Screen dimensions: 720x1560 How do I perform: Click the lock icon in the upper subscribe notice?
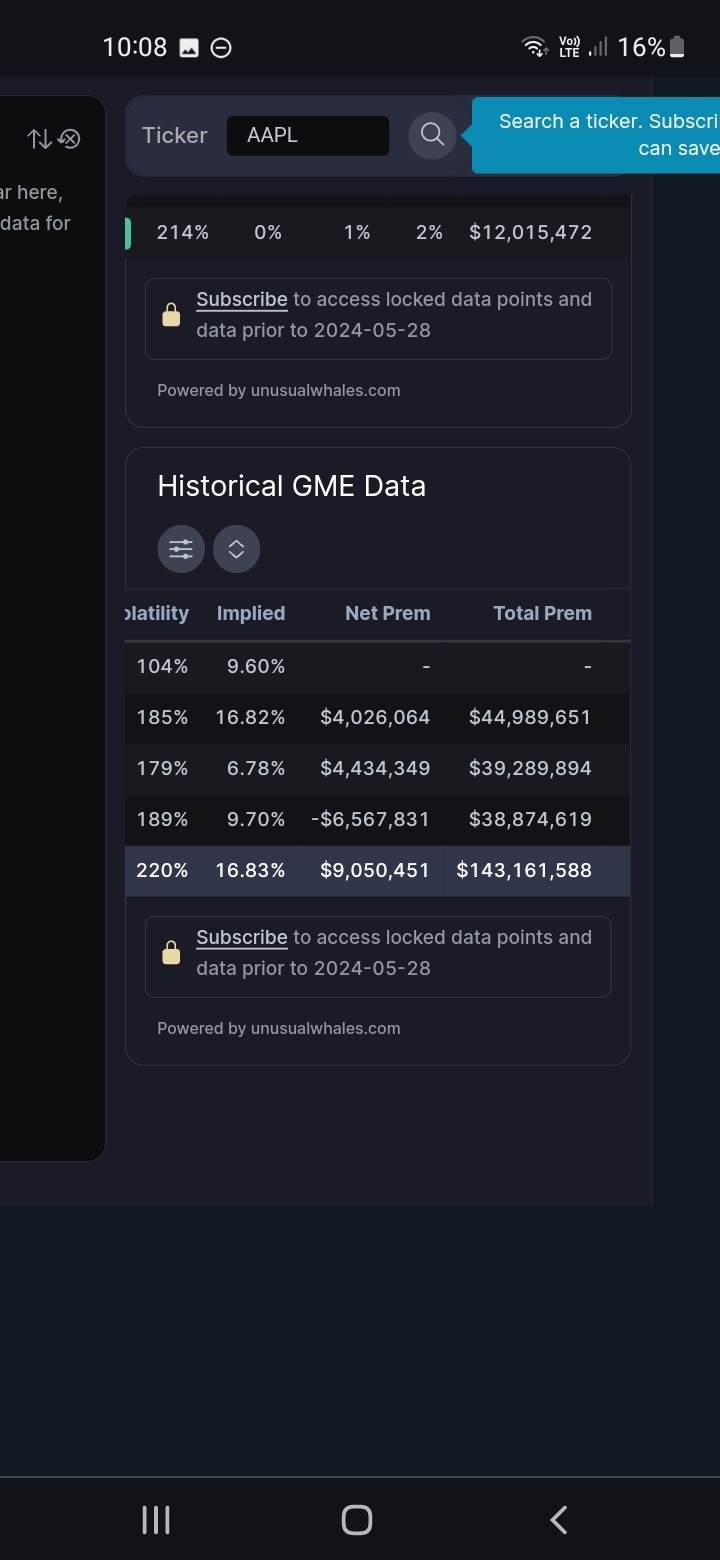point(171,315)
